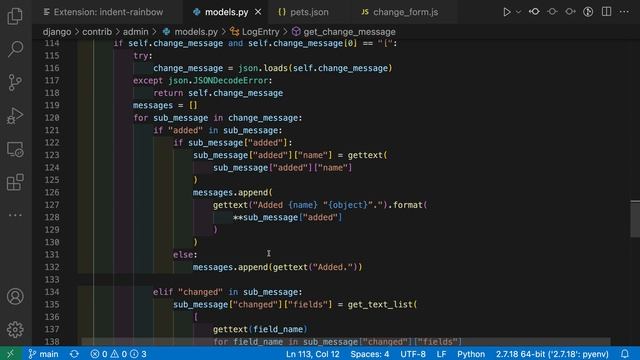Open the Explorer view in activity bar
This screenshot has height=360, width=640.
click(15, 16)
